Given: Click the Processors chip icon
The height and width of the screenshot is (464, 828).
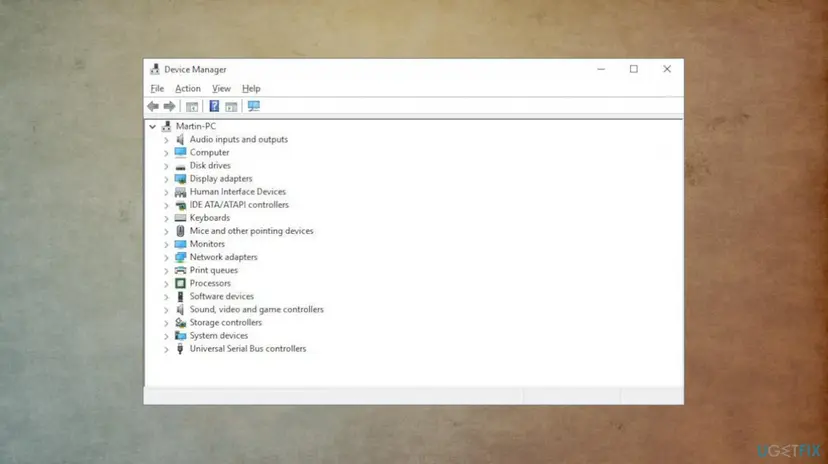Looking at the screenshot, I should [x=181, y=283].
